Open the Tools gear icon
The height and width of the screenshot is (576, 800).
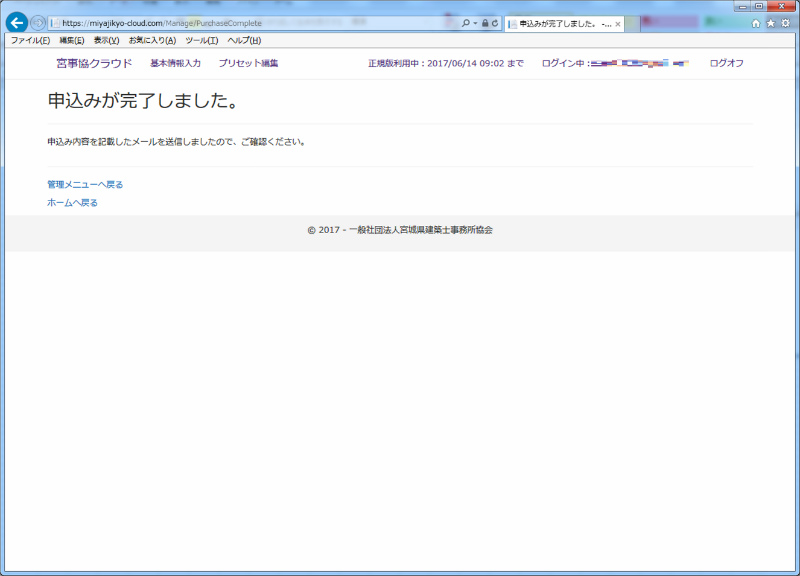click(785, 23)
